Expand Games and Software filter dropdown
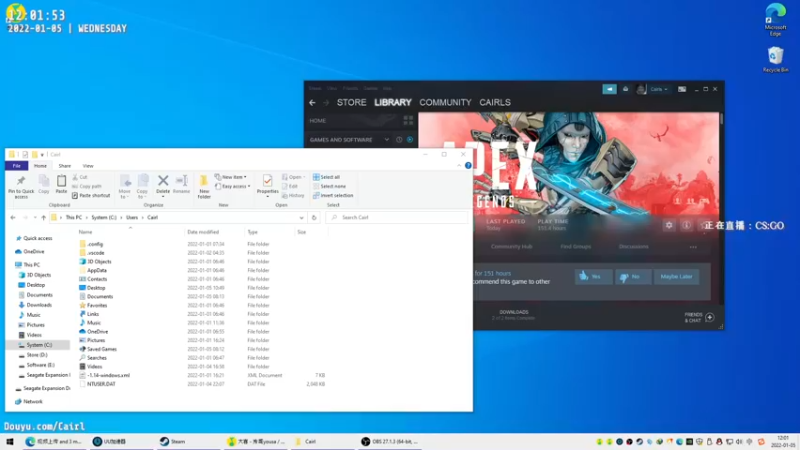The width and height of the screenshot is (800, 450). [x=387, y=140]
